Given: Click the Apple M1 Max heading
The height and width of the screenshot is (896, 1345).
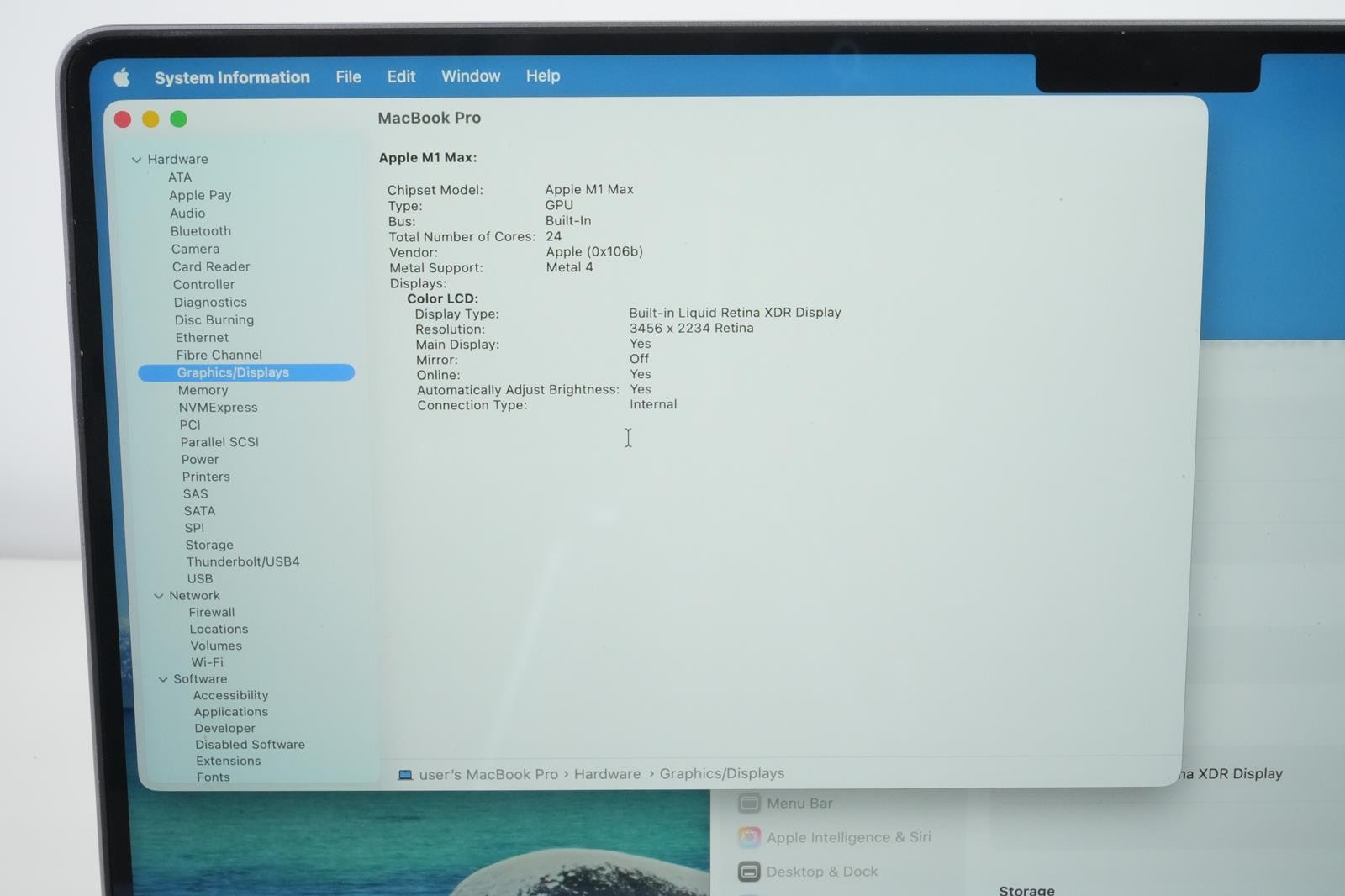Looking at the screenshot, I should coord(428,158).
